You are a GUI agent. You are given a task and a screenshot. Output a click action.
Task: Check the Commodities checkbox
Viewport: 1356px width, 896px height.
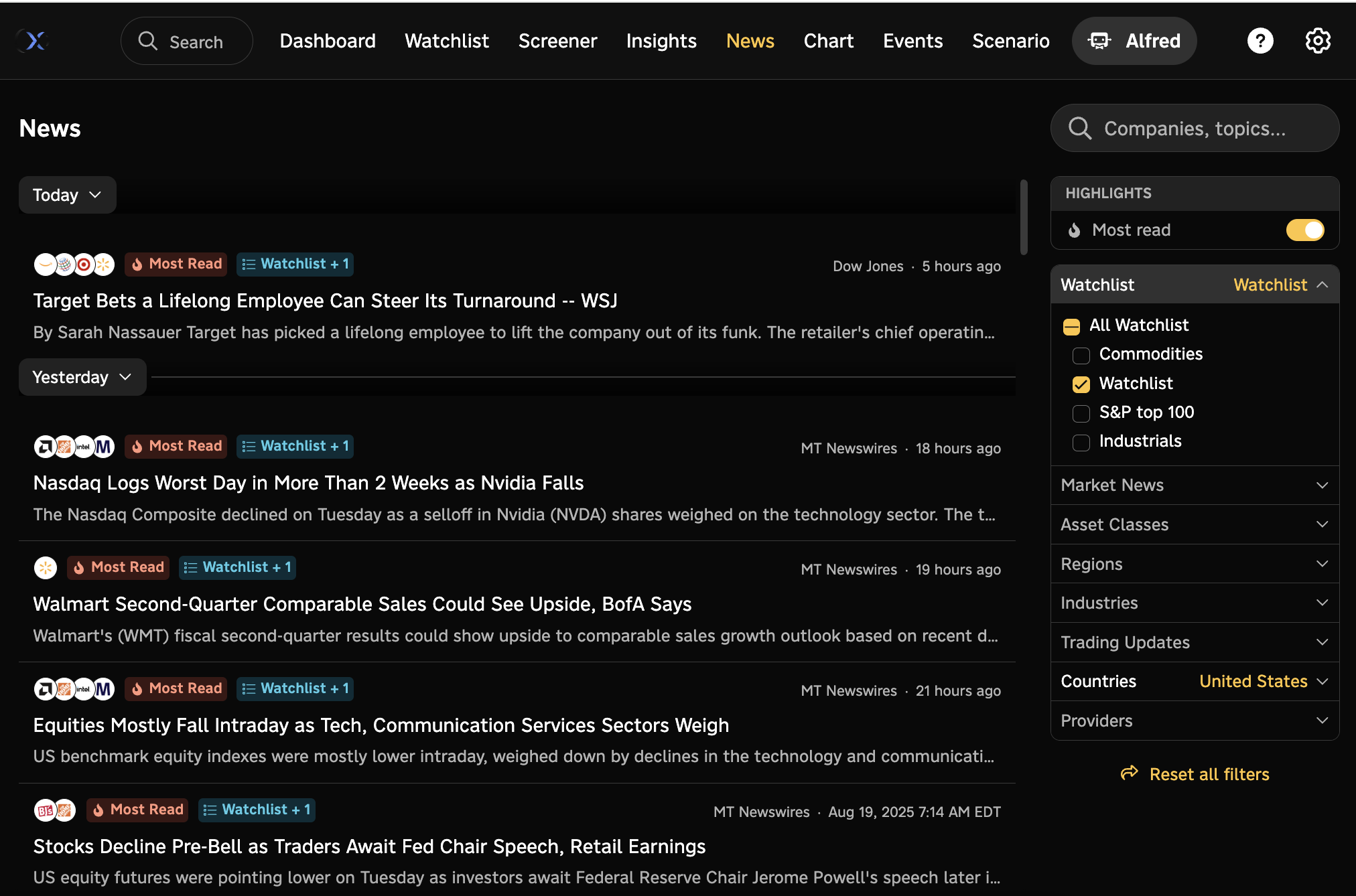tap(1081, 356)
